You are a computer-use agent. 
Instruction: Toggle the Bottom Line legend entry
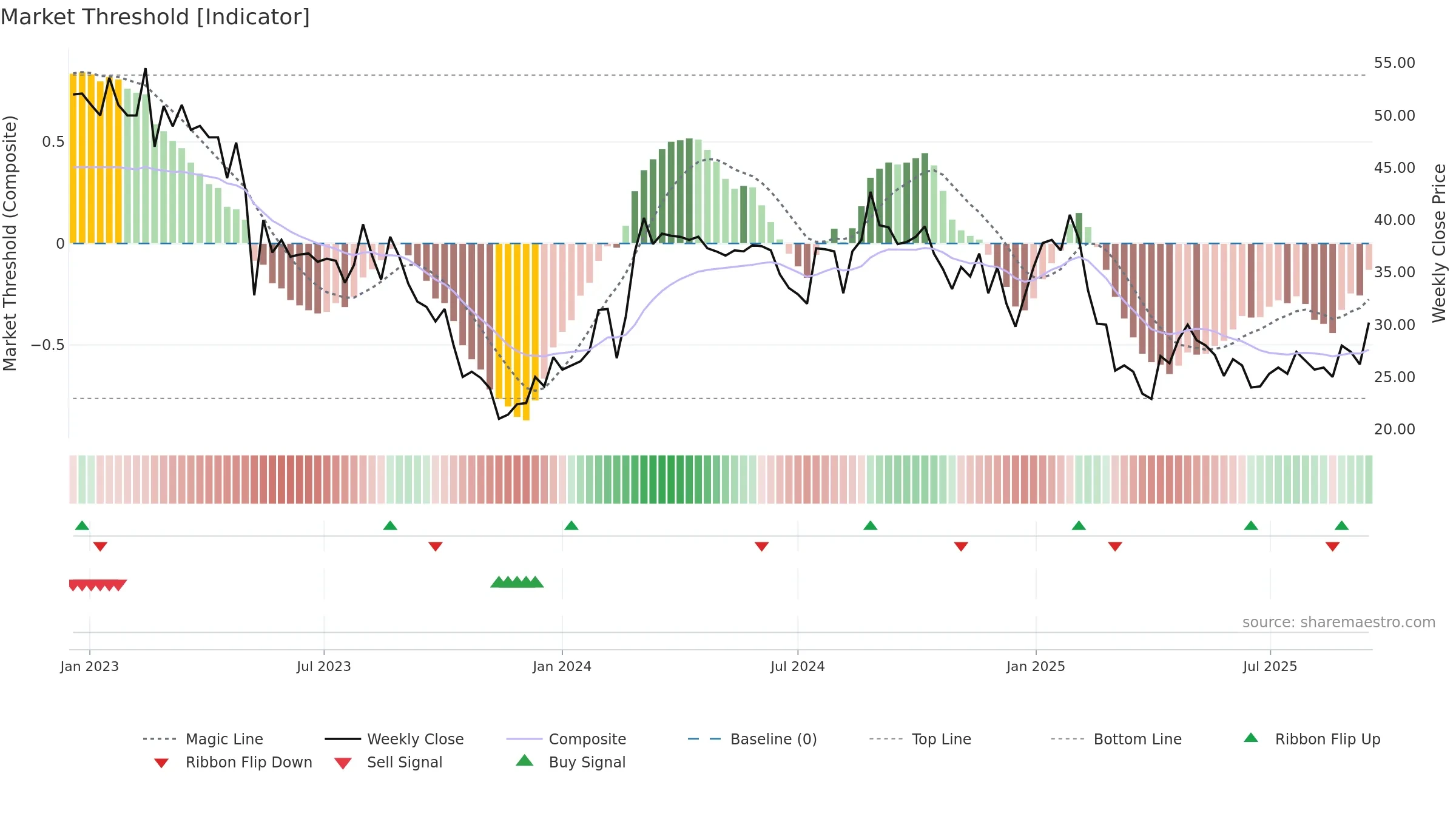pos(1117,739)
